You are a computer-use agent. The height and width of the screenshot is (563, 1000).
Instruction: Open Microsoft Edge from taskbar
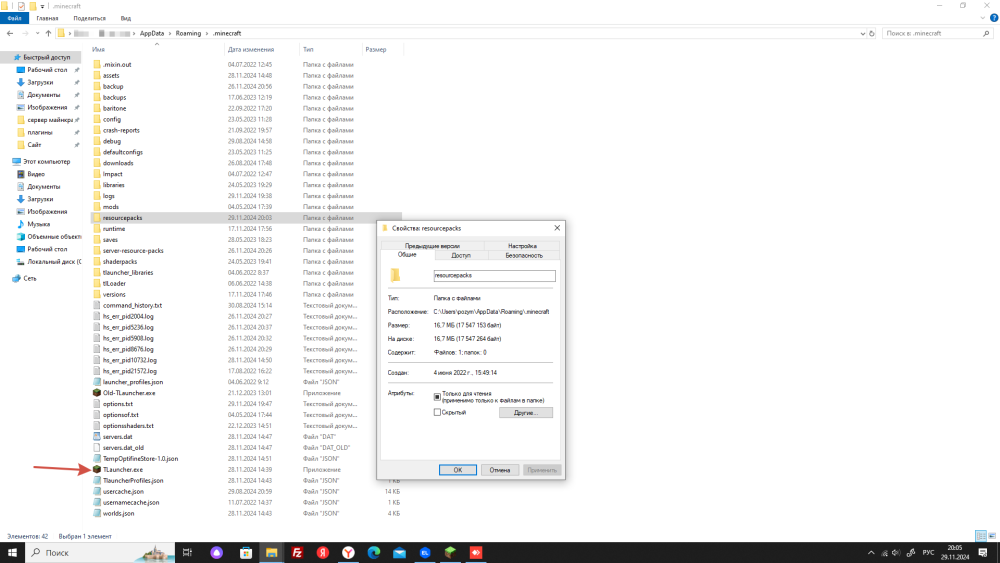click(x=374, y=552)
